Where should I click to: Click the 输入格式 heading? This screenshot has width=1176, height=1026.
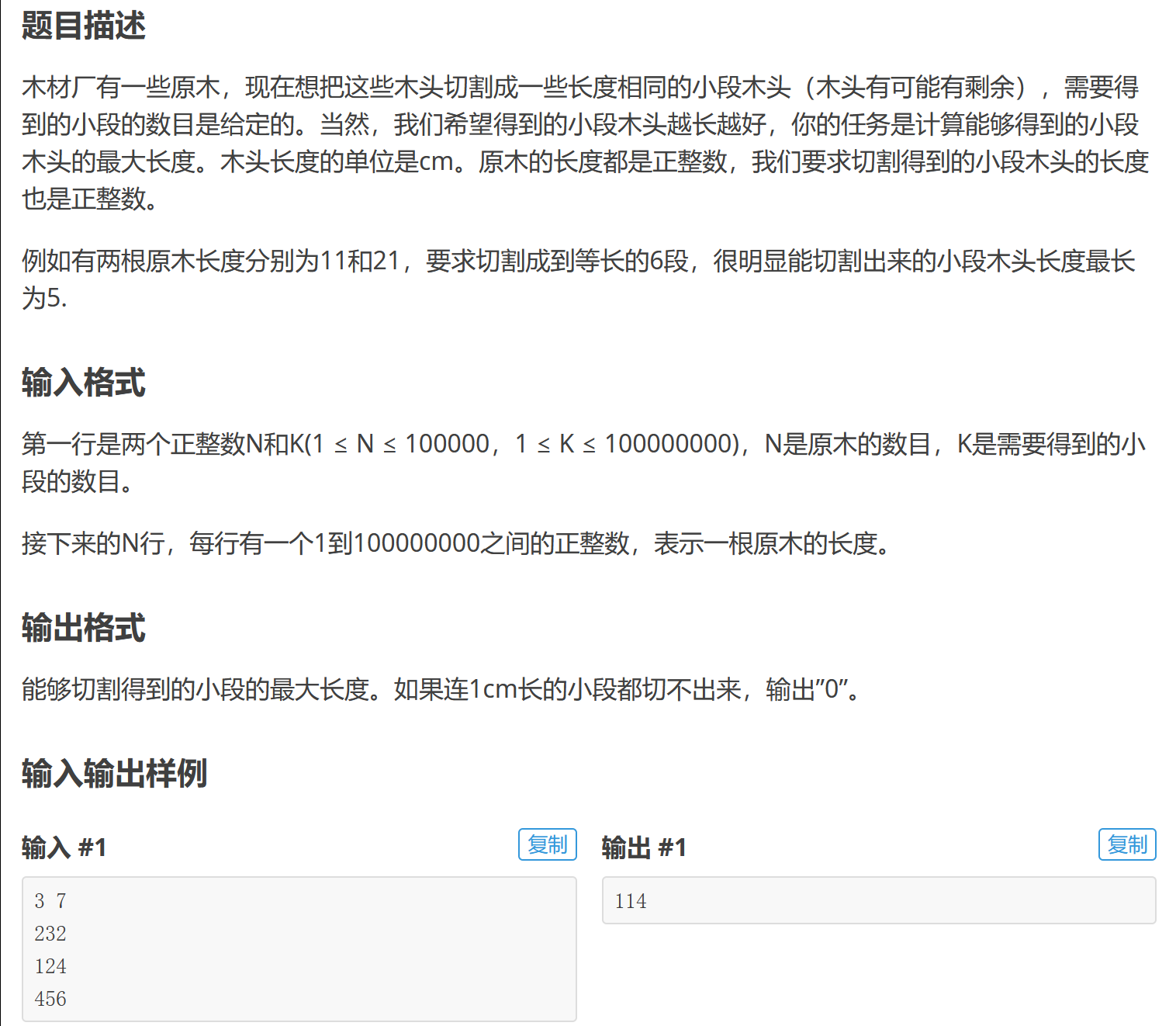(x=83, y=383)
